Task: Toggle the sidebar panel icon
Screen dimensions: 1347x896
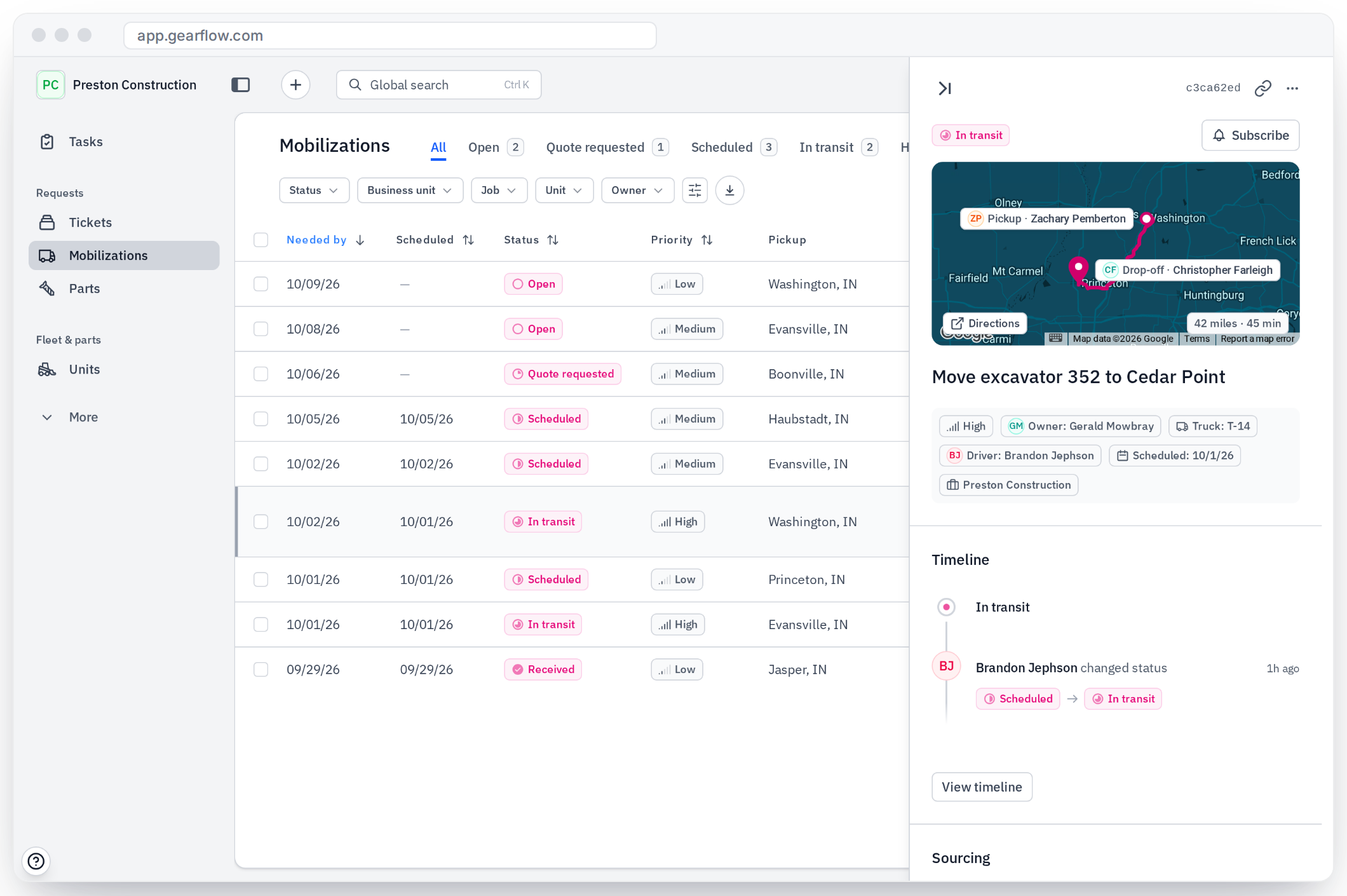Action: coord(241,85)
